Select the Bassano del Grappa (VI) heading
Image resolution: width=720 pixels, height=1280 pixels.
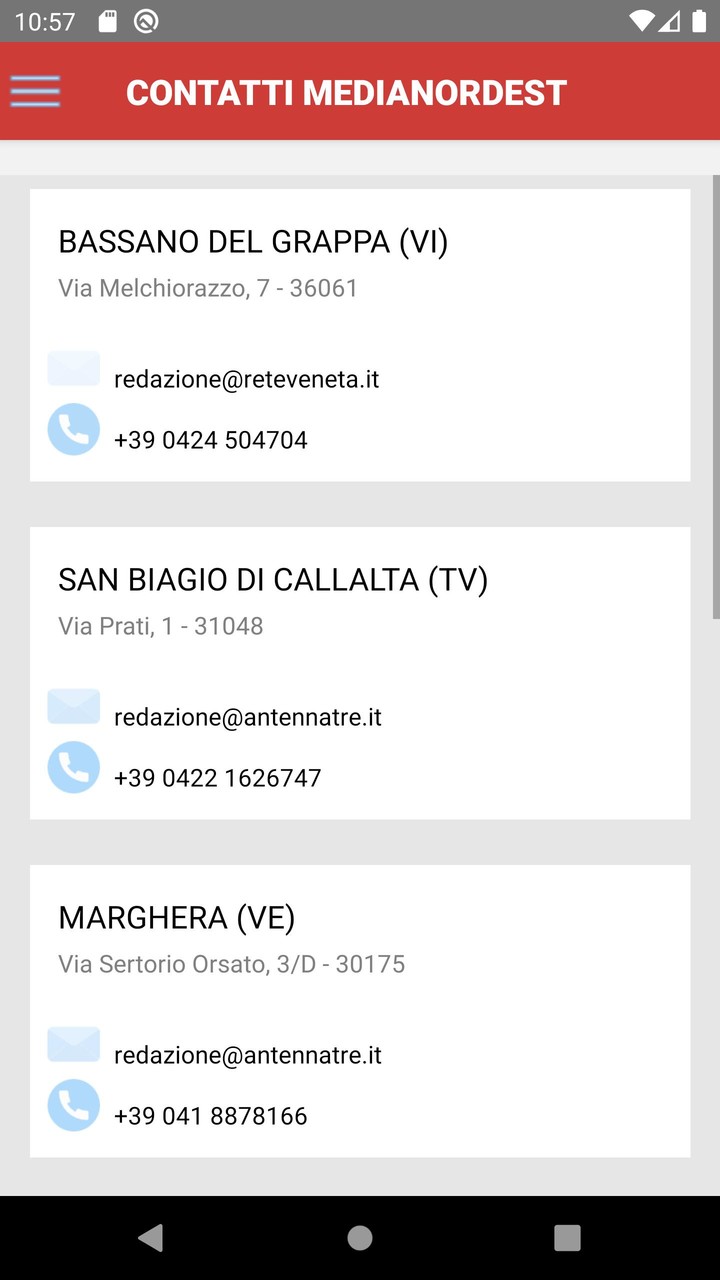pos(253,242)
